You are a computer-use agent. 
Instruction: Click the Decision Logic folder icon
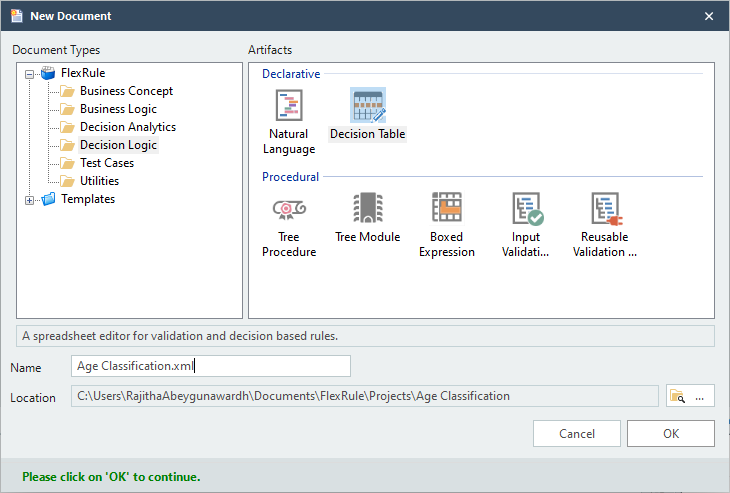(68, 145)
